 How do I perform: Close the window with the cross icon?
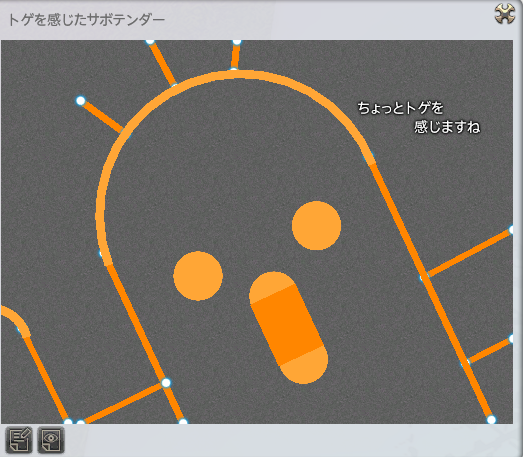(x=505, y=14)
